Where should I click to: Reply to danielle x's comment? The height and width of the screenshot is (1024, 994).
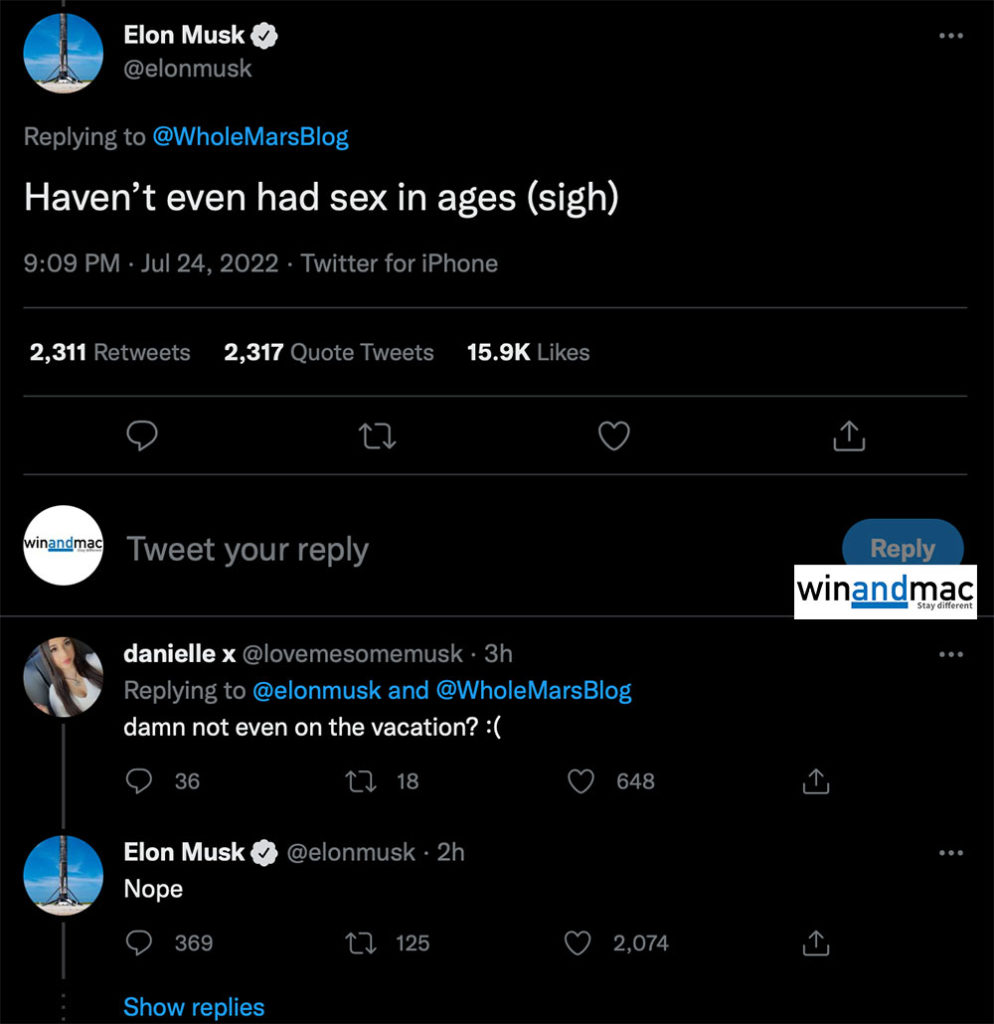[x=139, y=781]
